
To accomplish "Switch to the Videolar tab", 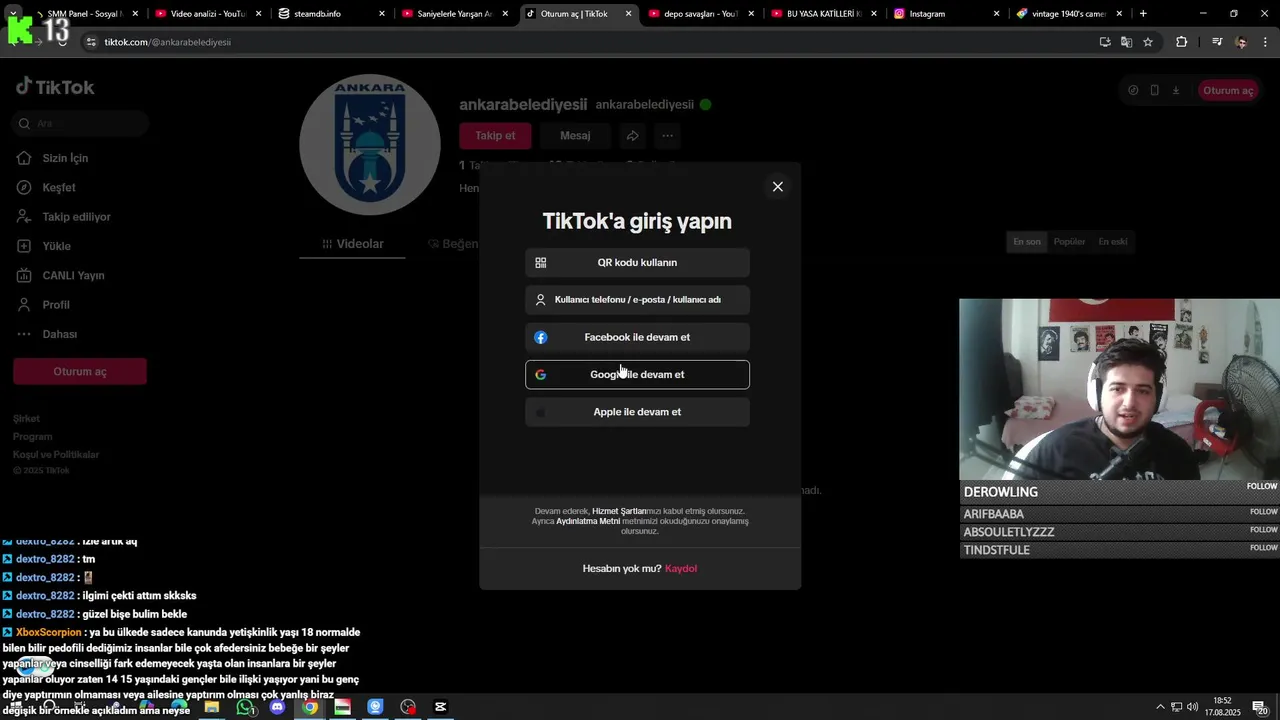I will [352, 244].
